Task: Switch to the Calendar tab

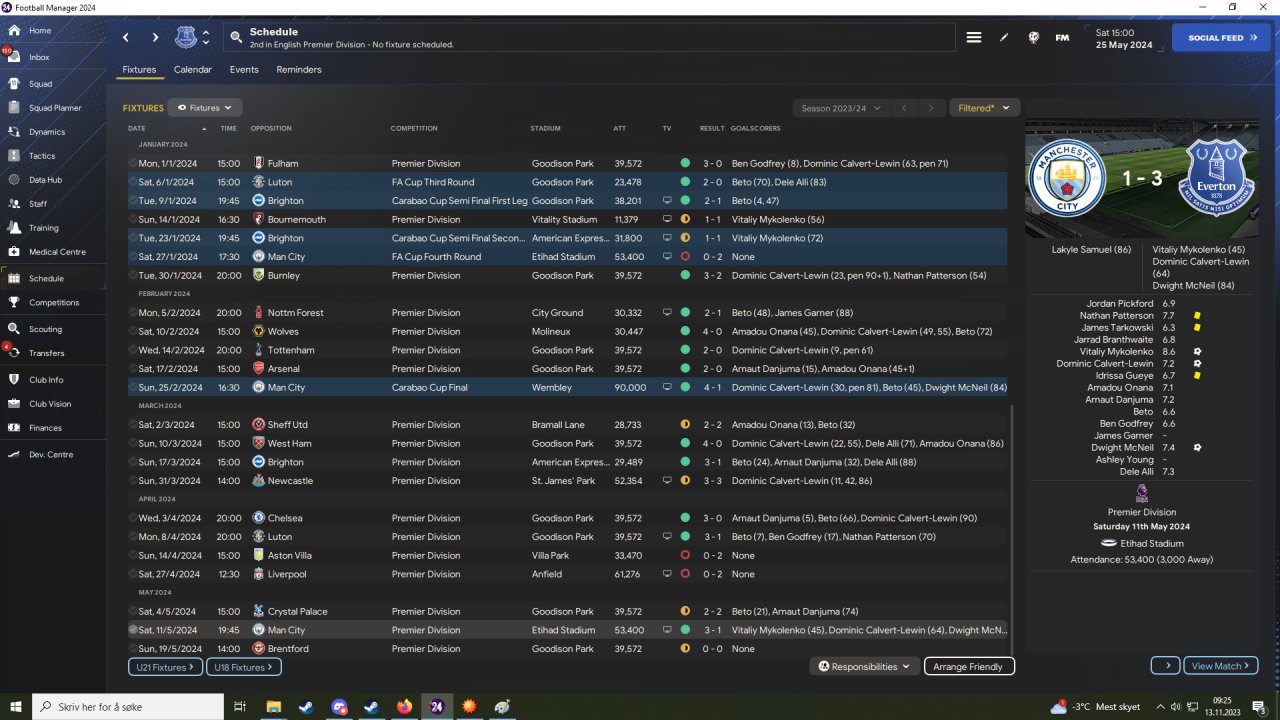Action: pyautogui.click(x=193, y=70)
